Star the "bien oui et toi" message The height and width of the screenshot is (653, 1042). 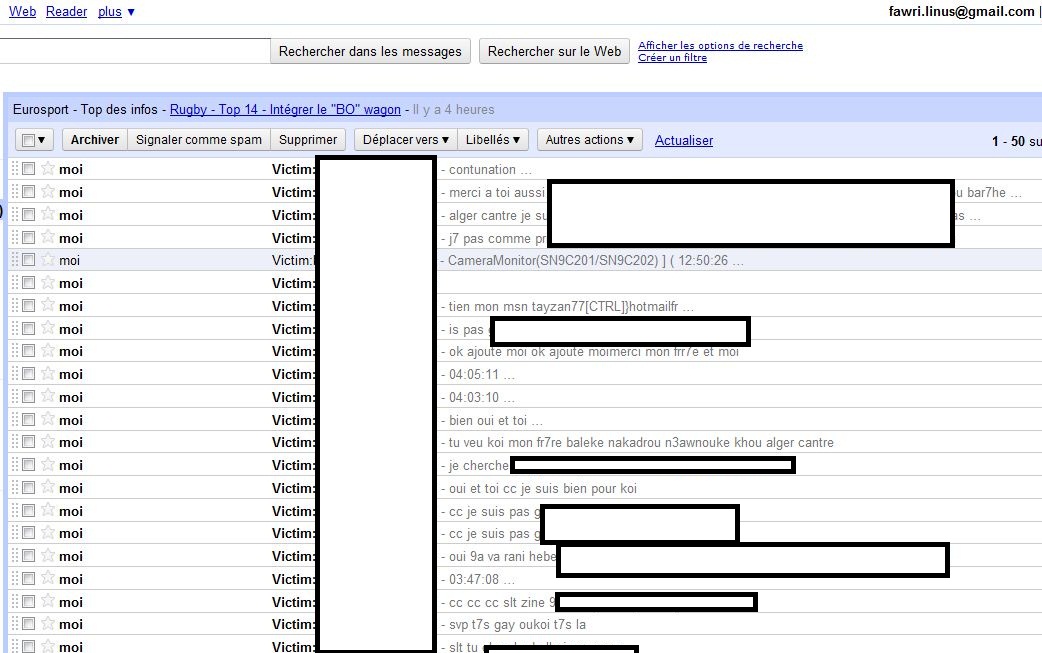[47, 420]
